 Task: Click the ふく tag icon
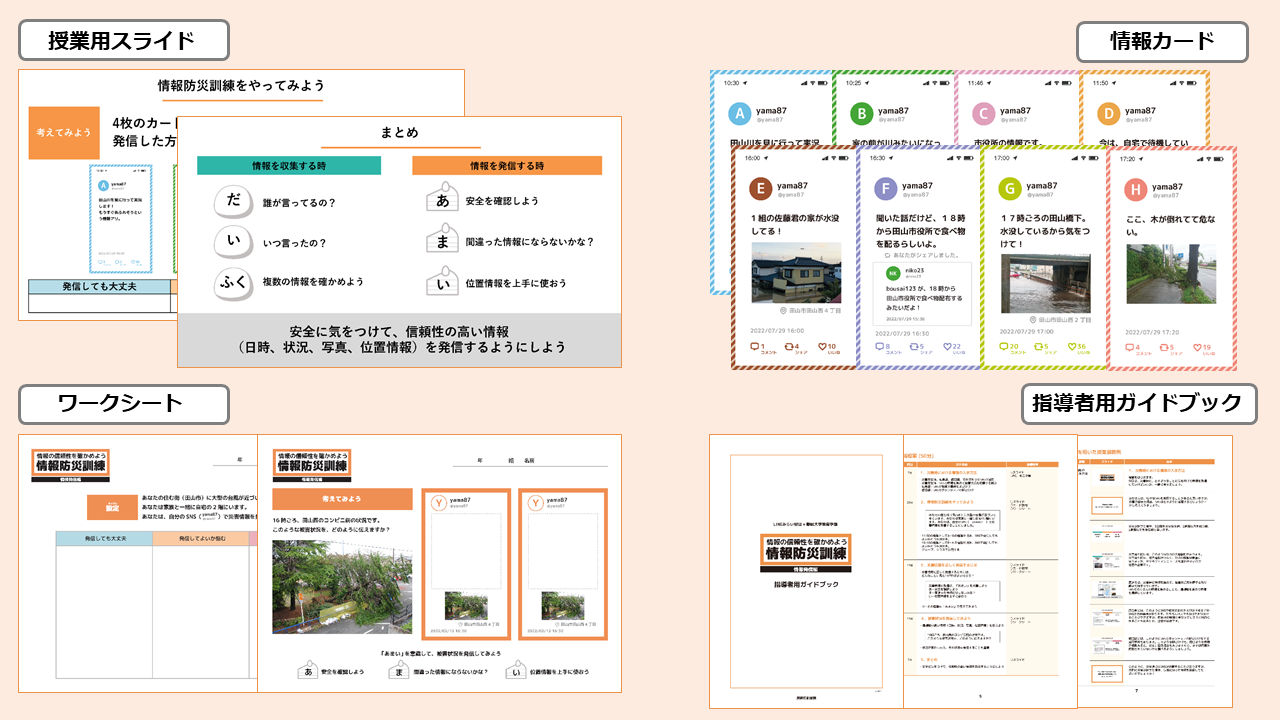pyautogui.click(x=233, y=283)
